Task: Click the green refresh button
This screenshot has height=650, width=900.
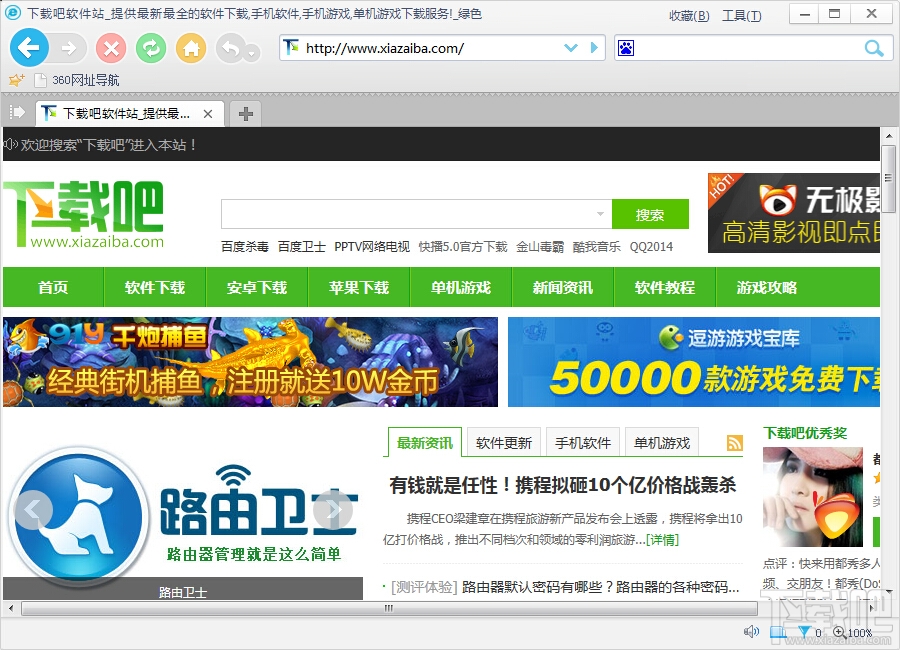Action: point(151,48)
